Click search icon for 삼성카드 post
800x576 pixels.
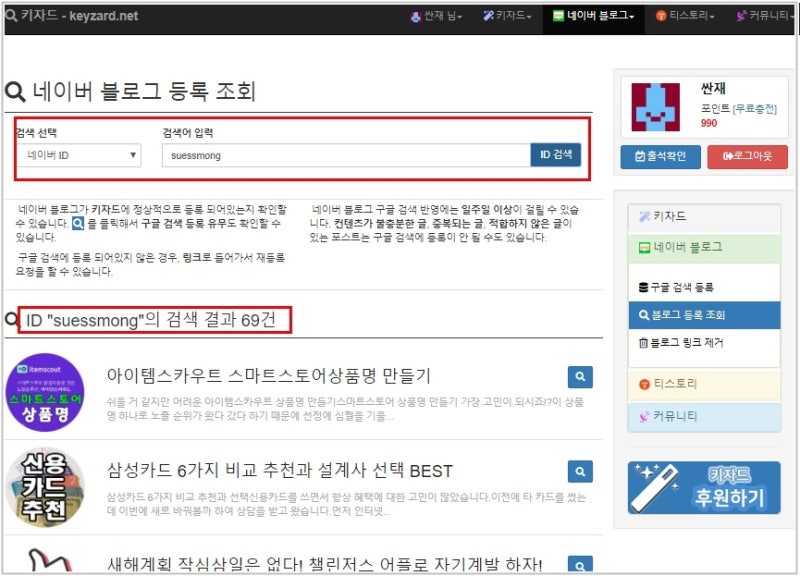pyautogui.click(x=580, y=471)
